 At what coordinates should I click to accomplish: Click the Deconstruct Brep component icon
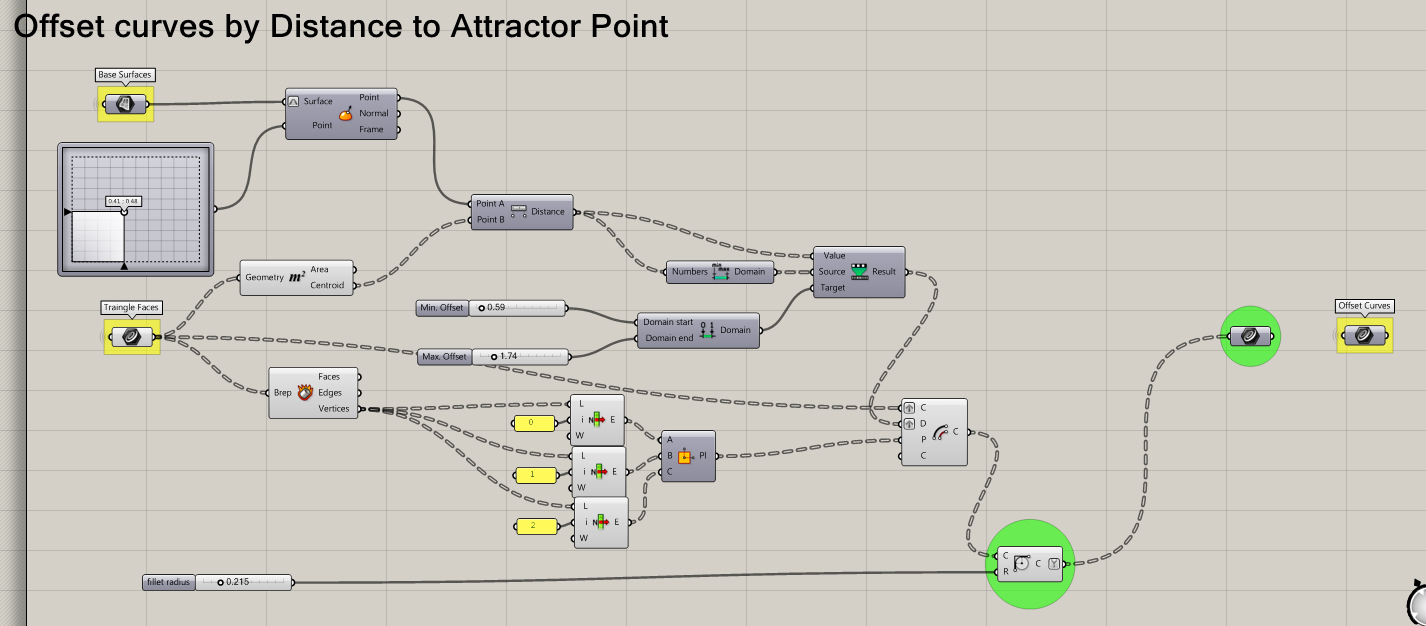[306, 393]
